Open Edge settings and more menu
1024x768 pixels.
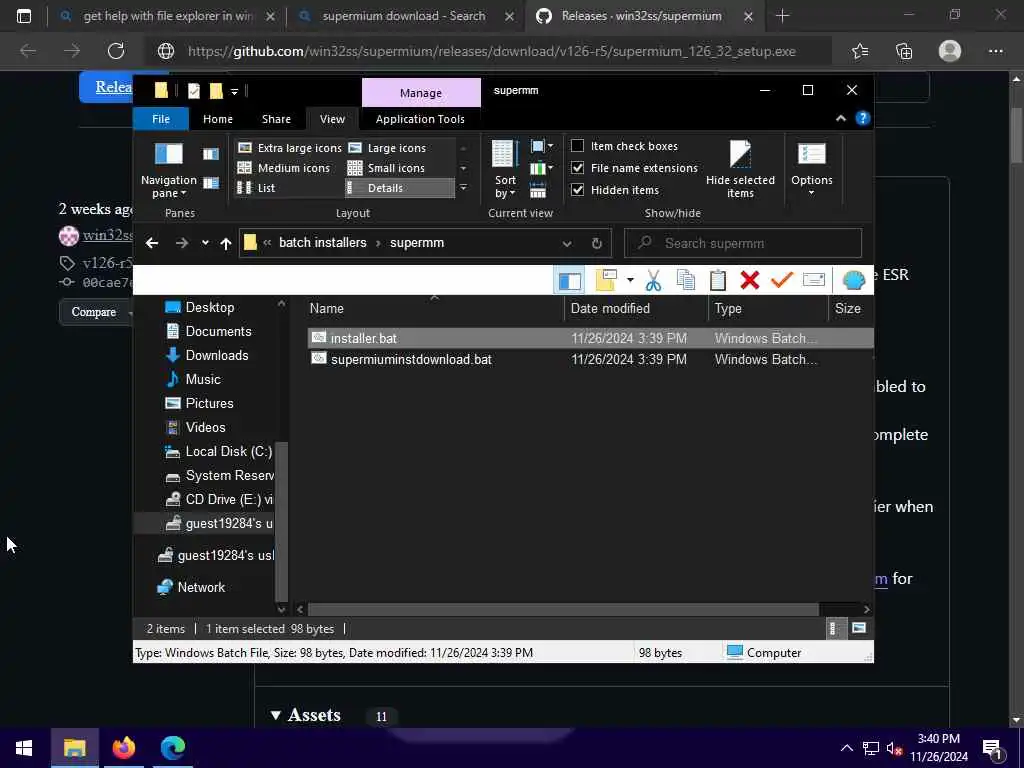995,51
